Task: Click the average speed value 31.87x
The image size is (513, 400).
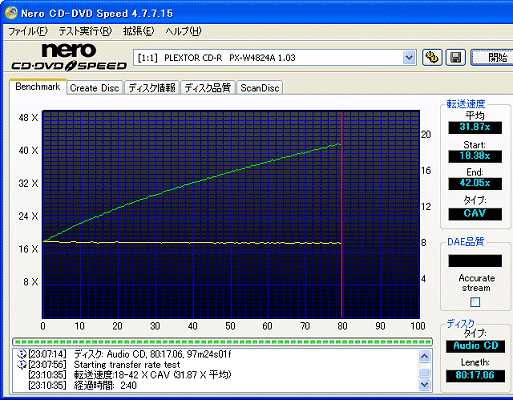Action: (475, 127)
